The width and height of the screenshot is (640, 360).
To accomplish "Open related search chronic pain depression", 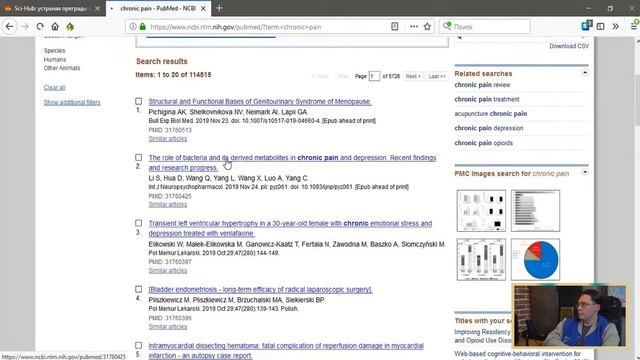I will pos(489,128).
